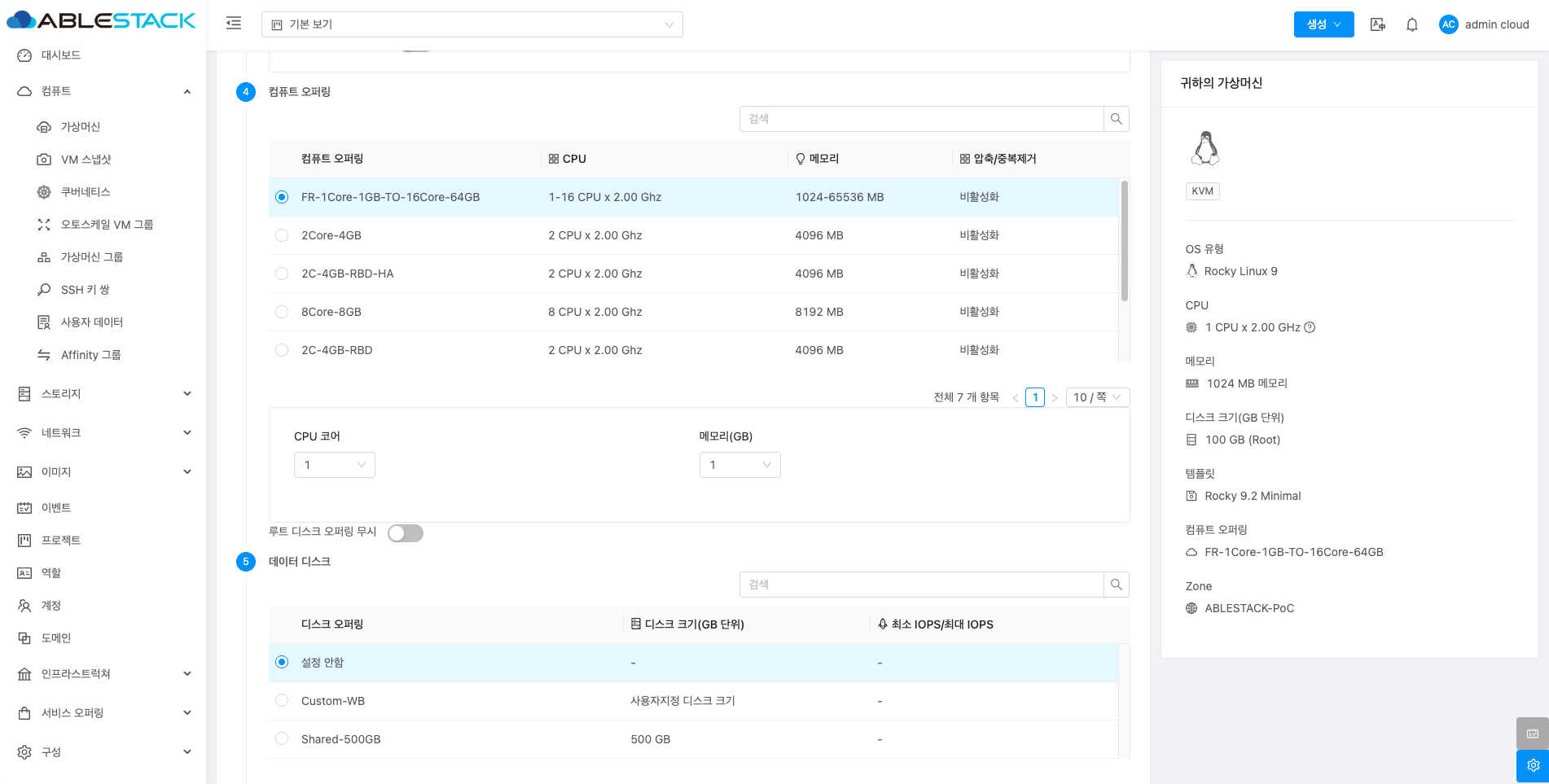Go to the 대시보드 menu item
This screenshot has height=784, width=1549.
click(61, 55)
